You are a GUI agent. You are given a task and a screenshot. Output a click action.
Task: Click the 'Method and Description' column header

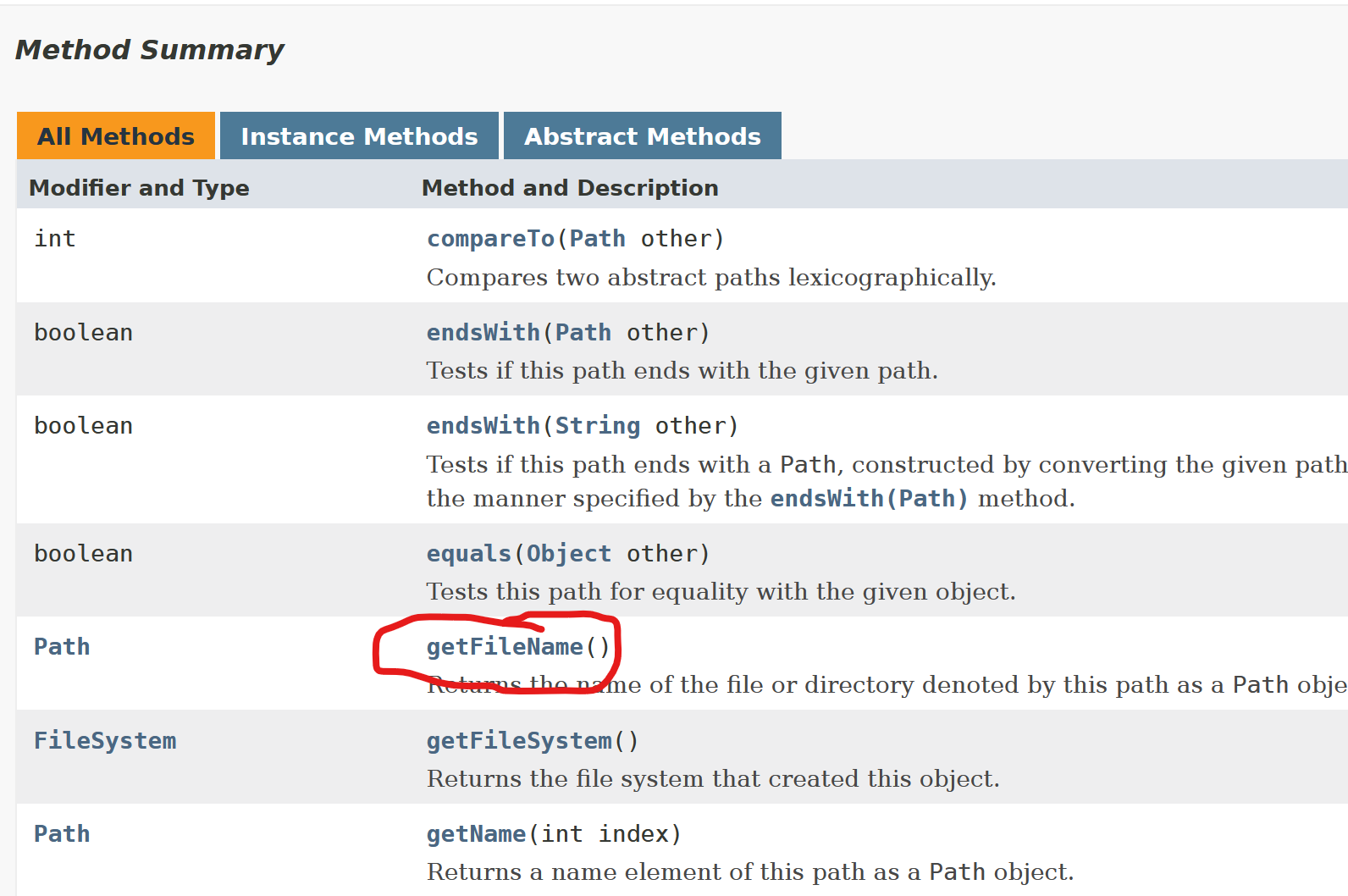tap(570, 187)
